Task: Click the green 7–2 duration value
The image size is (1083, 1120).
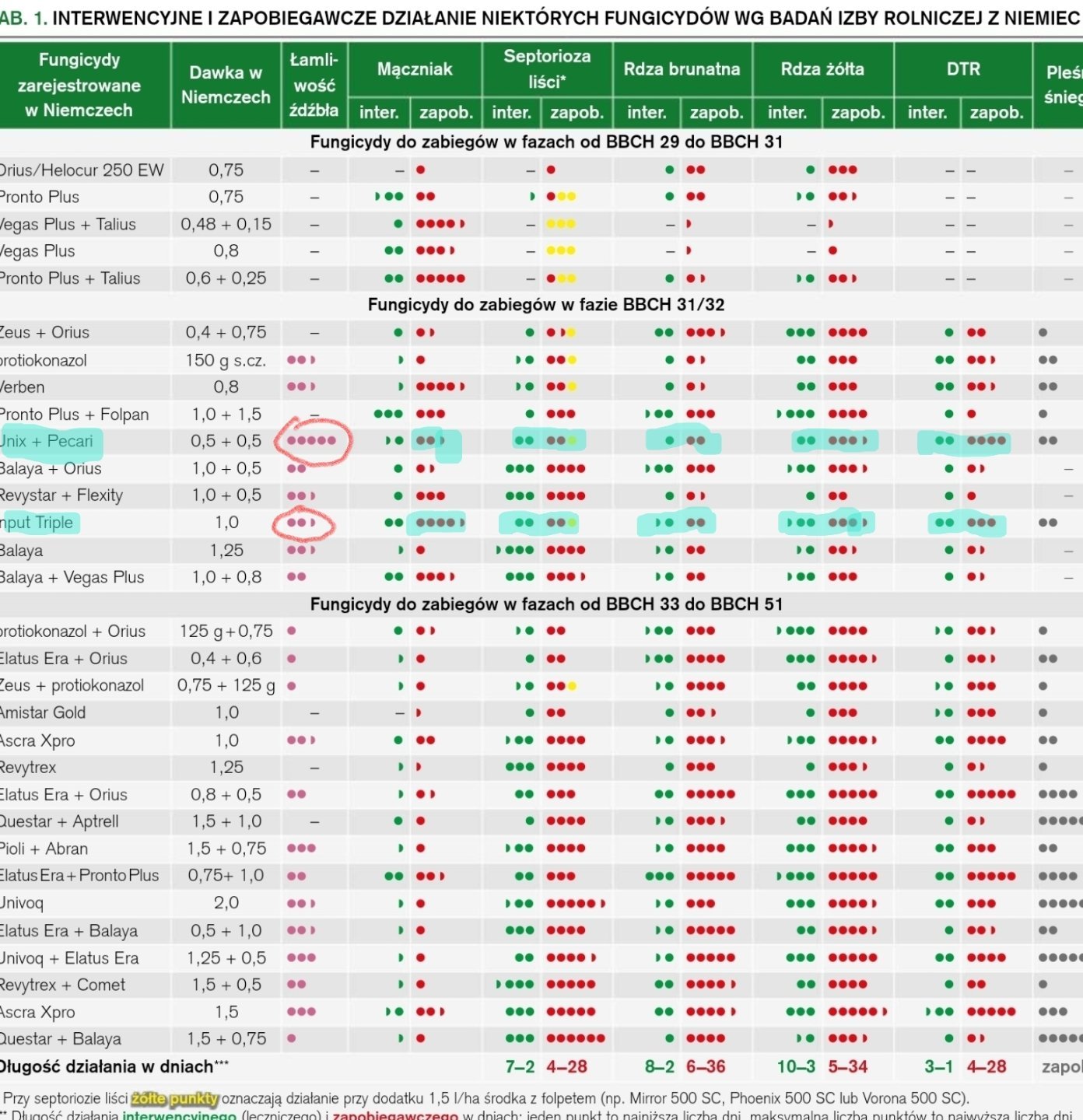Action: 520,1066
